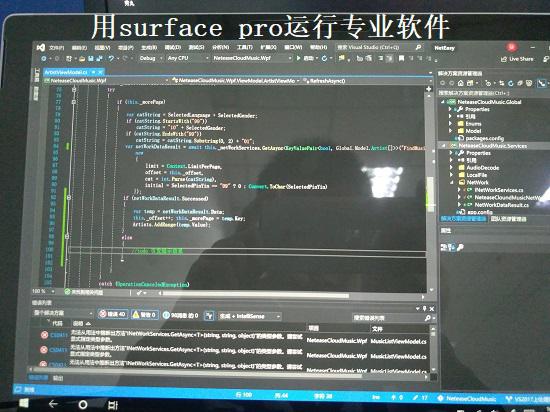
Task: Expand the Model folder
Action: (451, 131)
